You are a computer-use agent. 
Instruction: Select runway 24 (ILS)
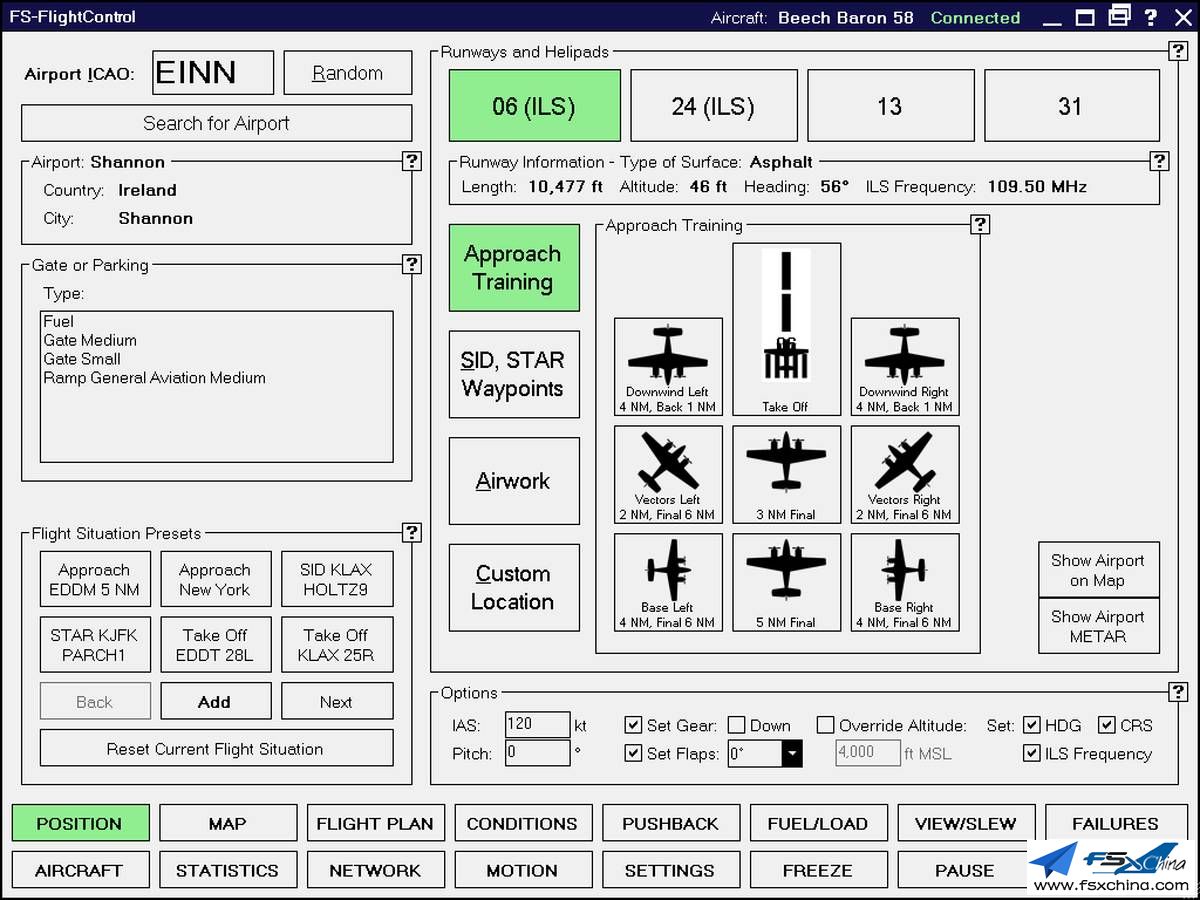click(x=713, y=105)
